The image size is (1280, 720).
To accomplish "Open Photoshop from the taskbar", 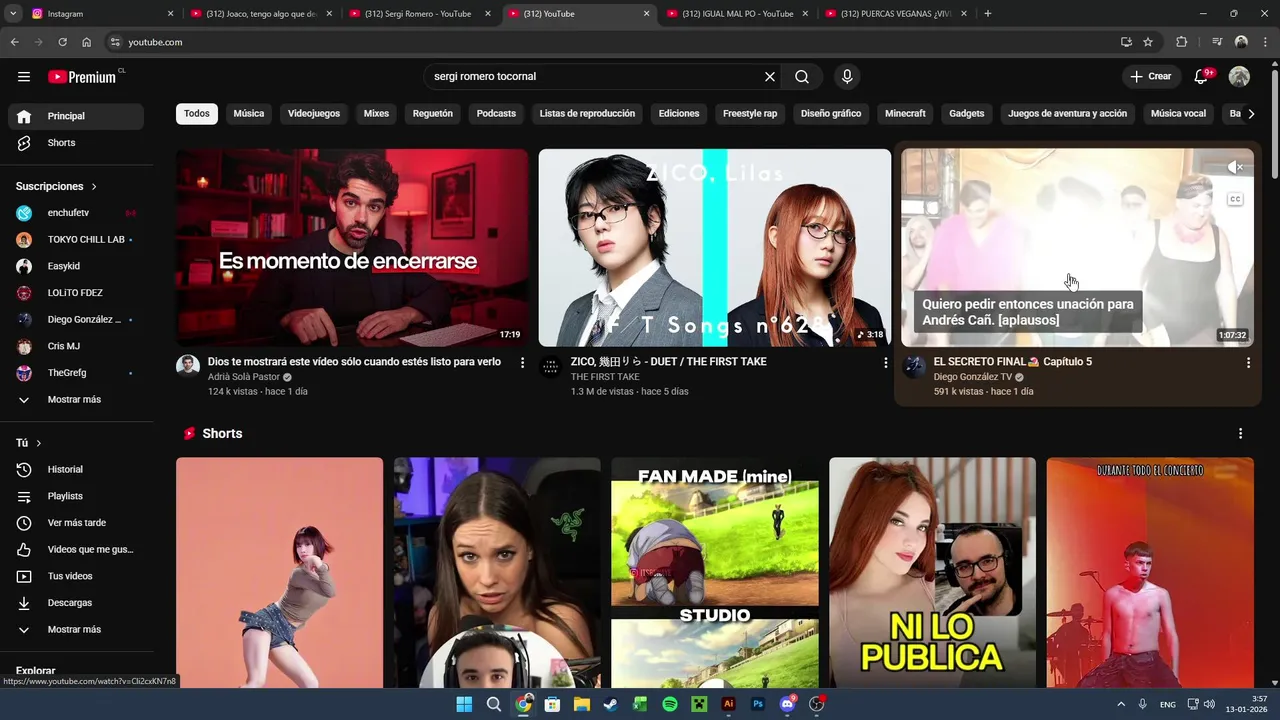I will pos(758,704).
